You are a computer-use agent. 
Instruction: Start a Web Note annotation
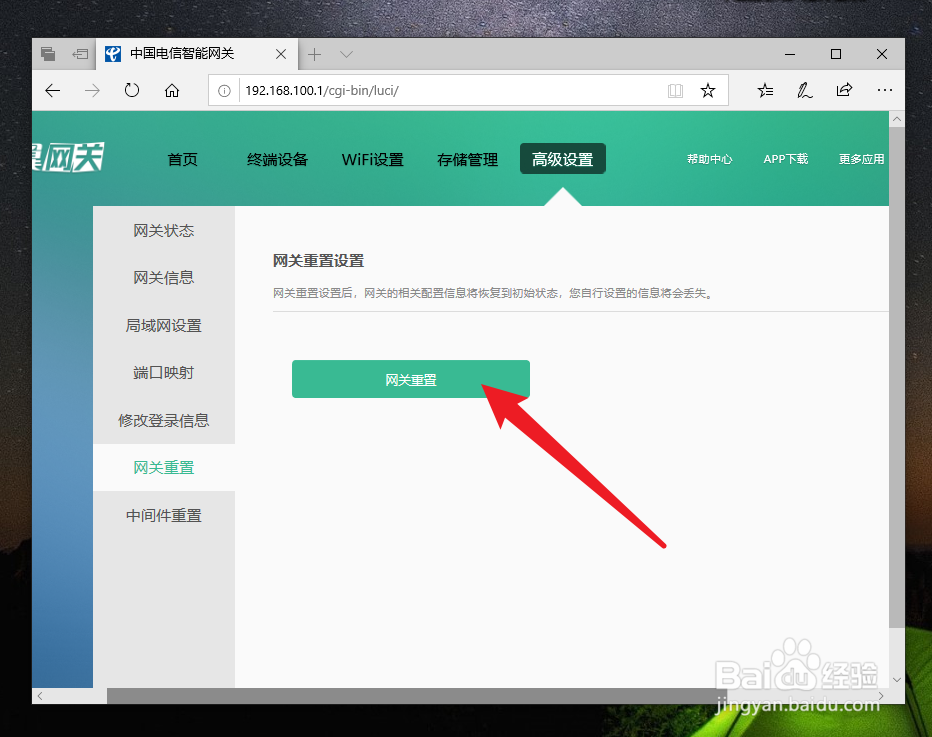pyautogui.click(x=804, y=90)
